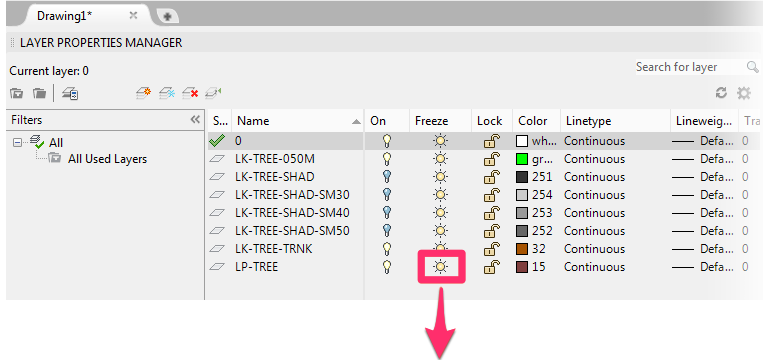765x360 pixels.
Task: Turn on LK-TREE-SHAD layer bulb
Action: (387, 177)
